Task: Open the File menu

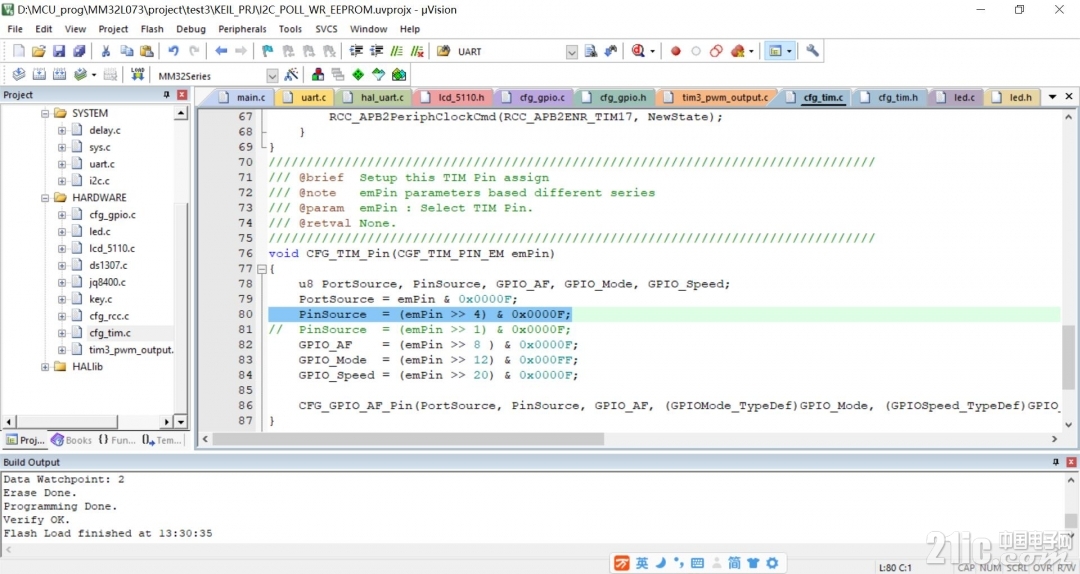Action: pyautogui.click(x=15, y=29)
